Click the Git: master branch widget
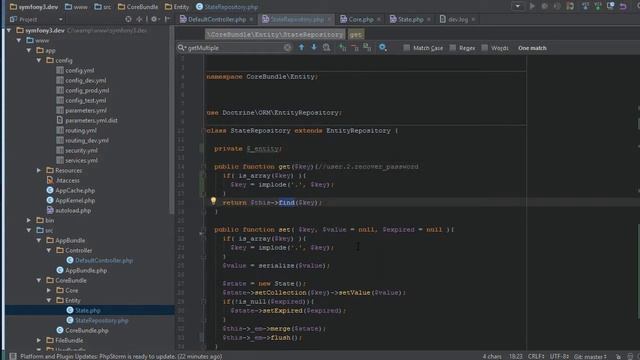Image resolution: width=640 pixels, height=360 pixels. (590, 356)
